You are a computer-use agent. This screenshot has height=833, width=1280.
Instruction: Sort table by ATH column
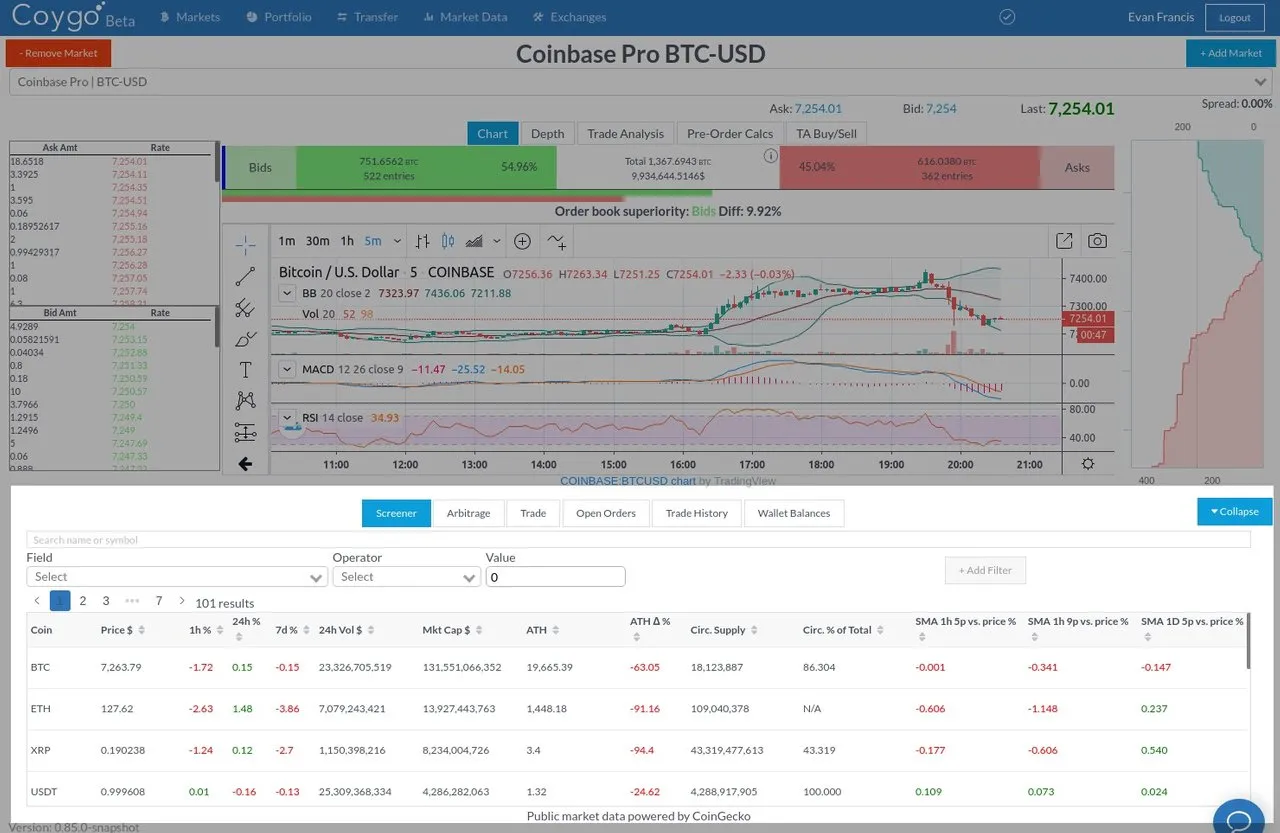point(541,630)
